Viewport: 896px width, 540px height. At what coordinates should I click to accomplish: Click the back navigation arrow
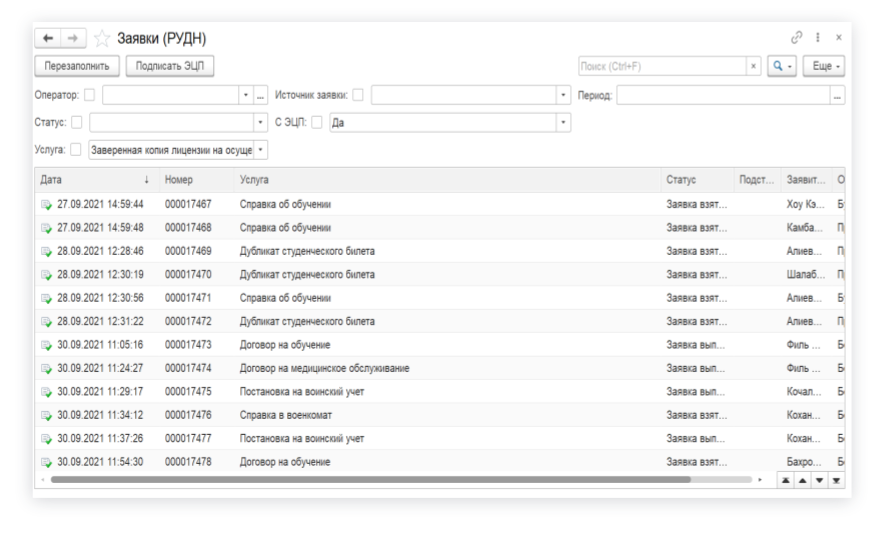pyautogui.click(x=48, y=38)
